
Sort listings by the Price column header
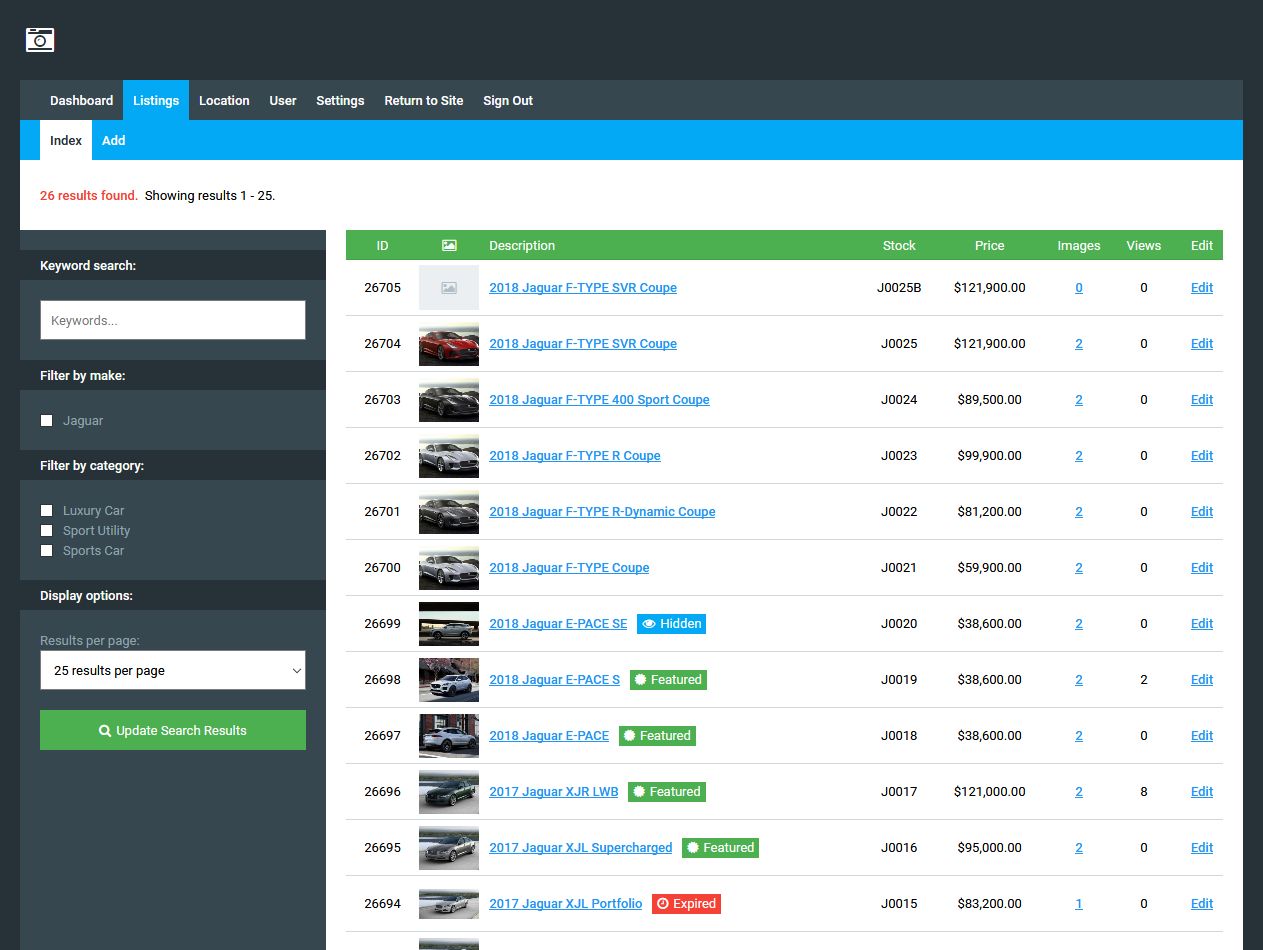989,246
